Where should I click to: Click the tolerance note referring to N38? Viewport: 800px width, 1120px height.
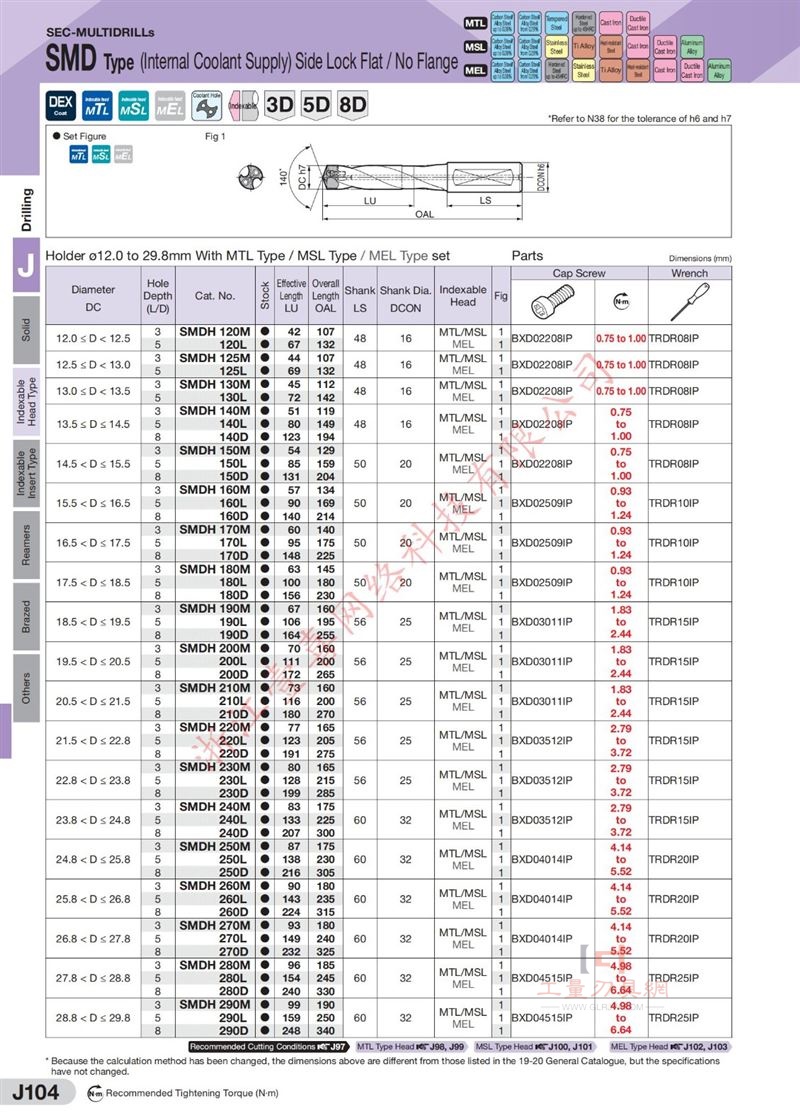[x=640, y=119]
